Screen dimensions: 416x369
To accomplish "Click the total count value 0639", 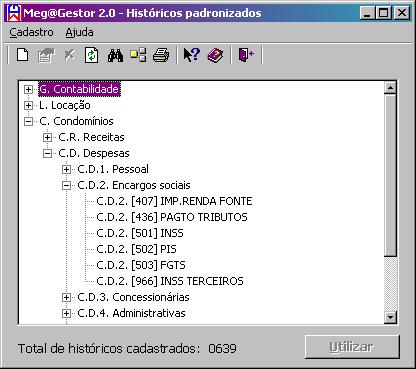I will [222, 349].
